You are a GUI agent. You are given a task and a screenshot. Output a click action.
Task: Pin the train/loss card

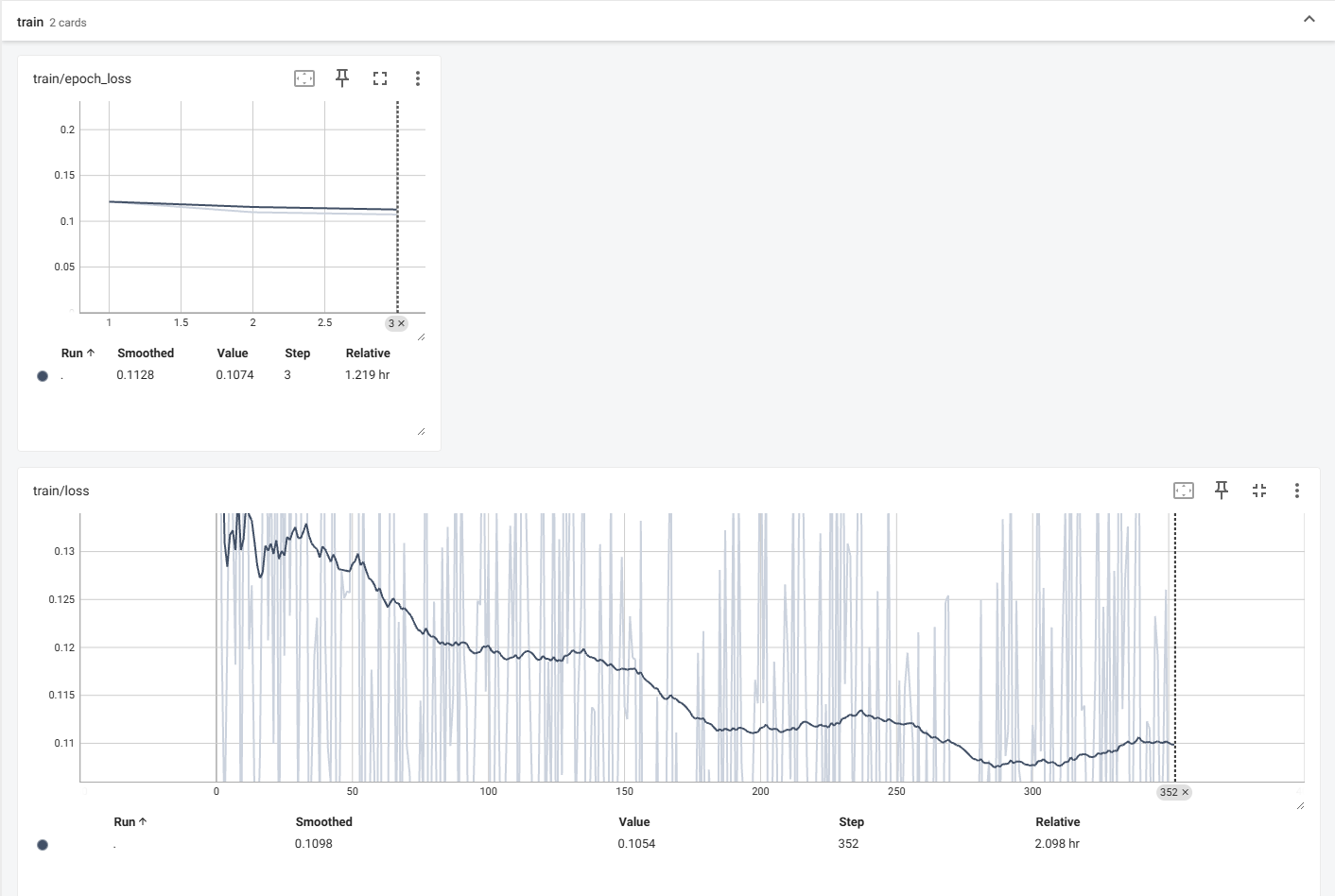coord(1222,491)
